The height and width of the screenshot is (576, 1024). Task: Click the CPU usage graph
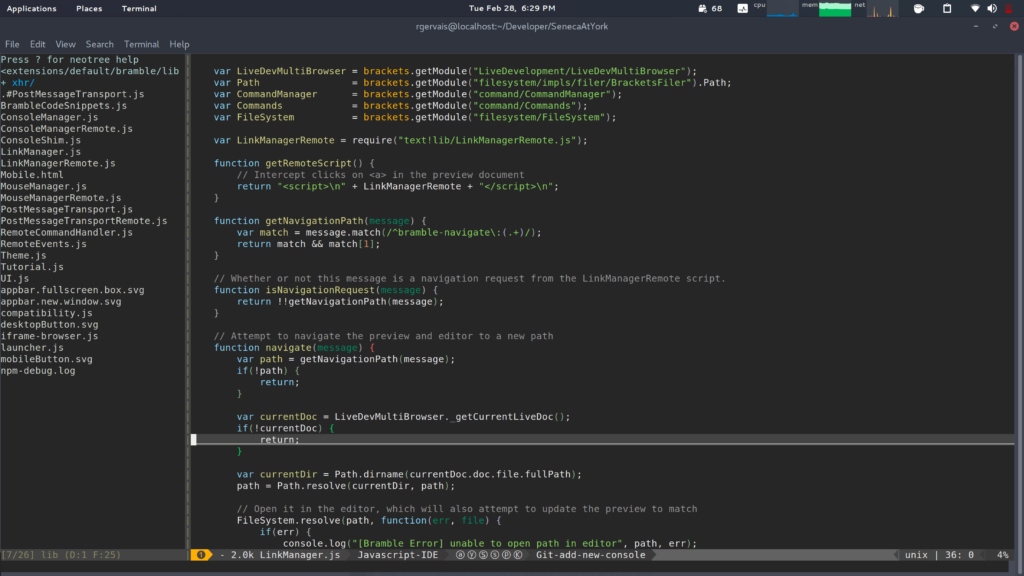[x=783, y=10]
